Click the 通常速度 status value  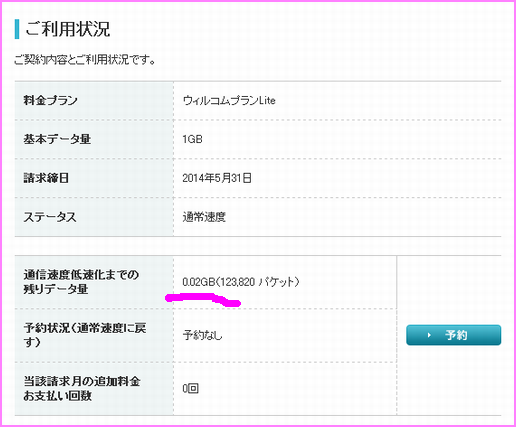pos(204,217)
